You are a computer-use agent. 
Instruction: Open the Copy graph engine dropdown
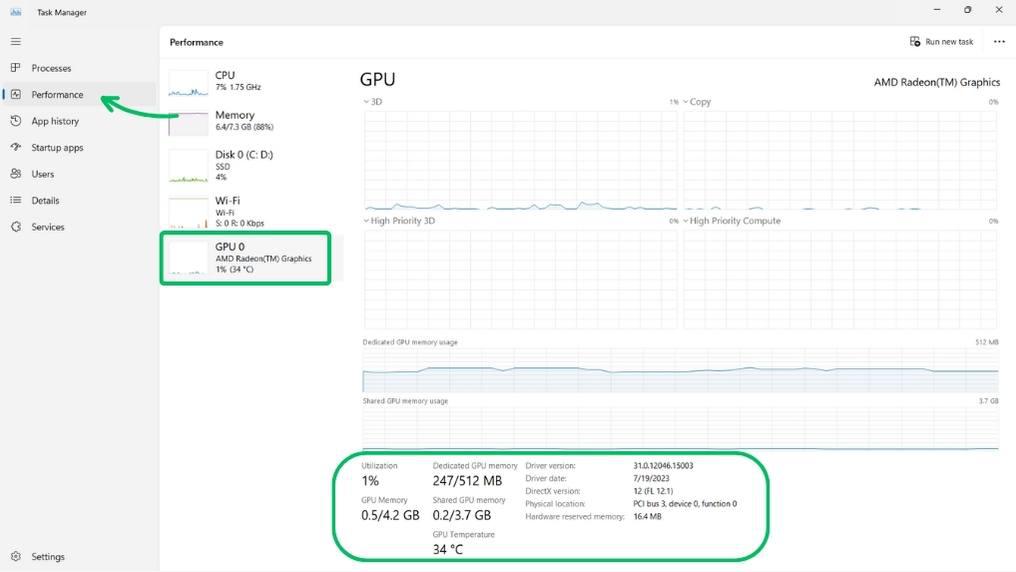coord(686,102)
